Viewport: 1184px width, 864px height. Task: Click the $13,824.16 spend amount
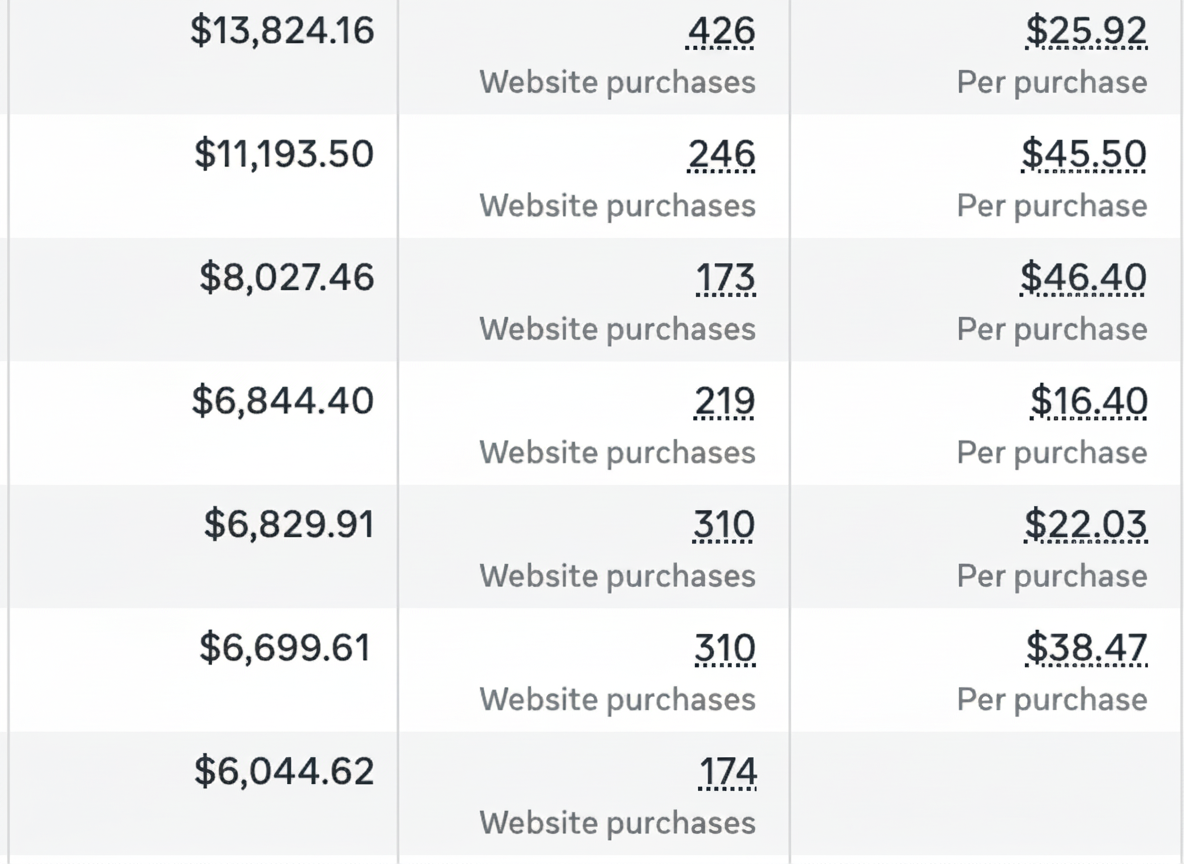pos(282,31)
